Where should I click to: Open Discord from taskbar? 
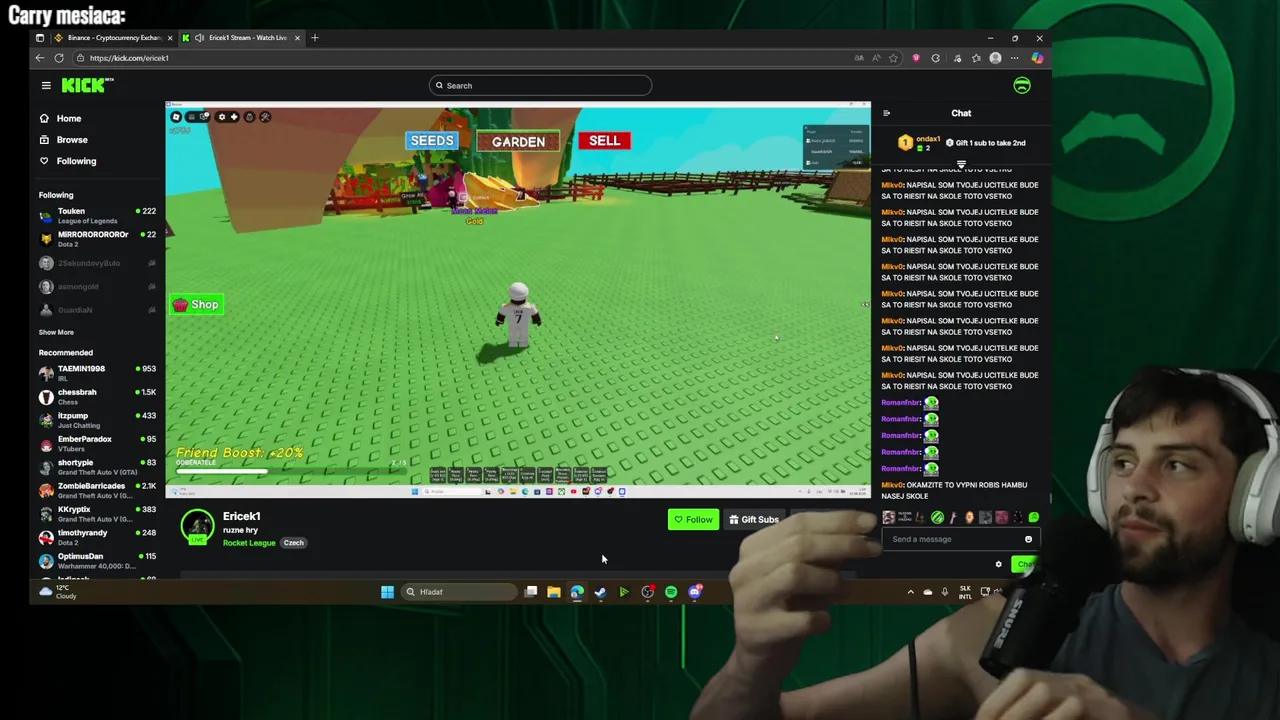(695, 592)
